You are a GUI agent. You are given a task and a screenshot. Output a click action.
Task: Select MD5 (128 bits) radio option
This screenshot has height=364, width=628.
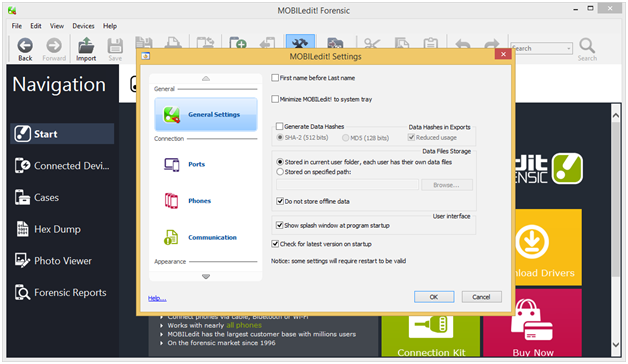click(345, 138)
